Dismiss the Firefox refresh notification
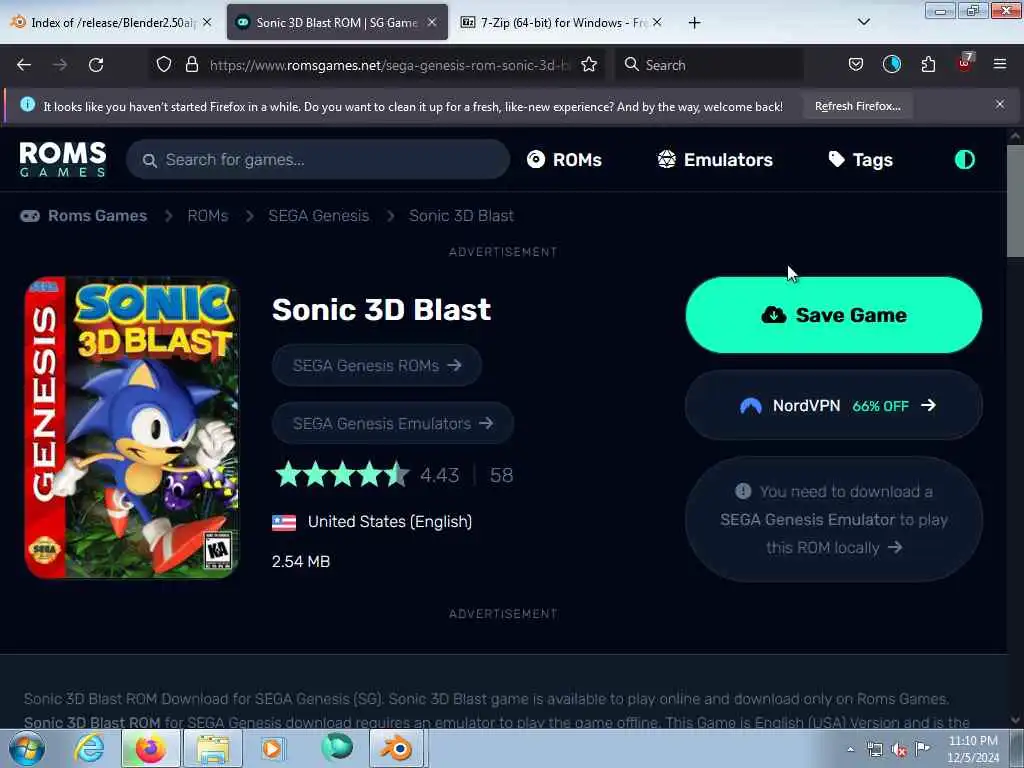 [x=1000, y=104]
